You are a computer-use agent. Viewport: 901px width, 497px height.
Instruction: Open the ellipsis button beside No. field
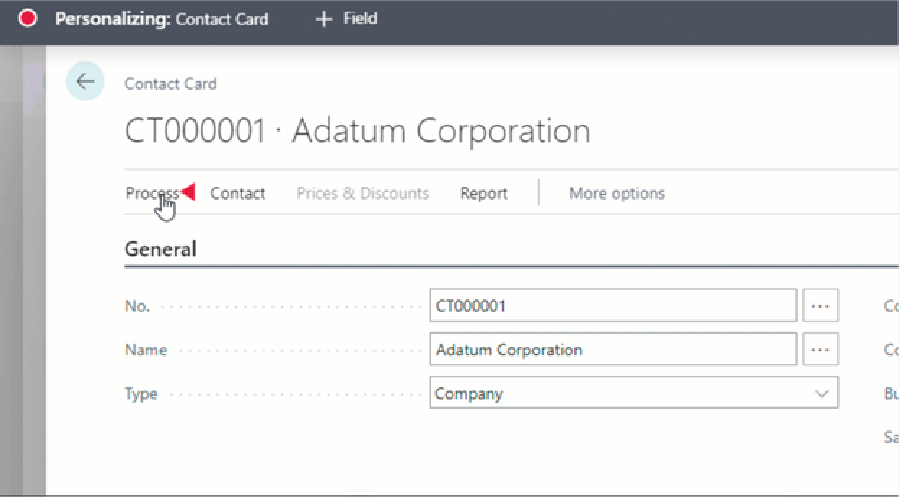pos(820,306)
